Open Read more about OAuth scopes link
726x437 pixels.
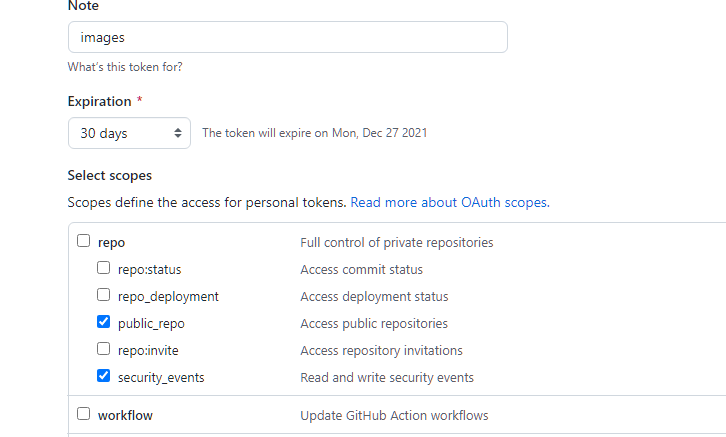pyautogui.click(x=449, y=202)
